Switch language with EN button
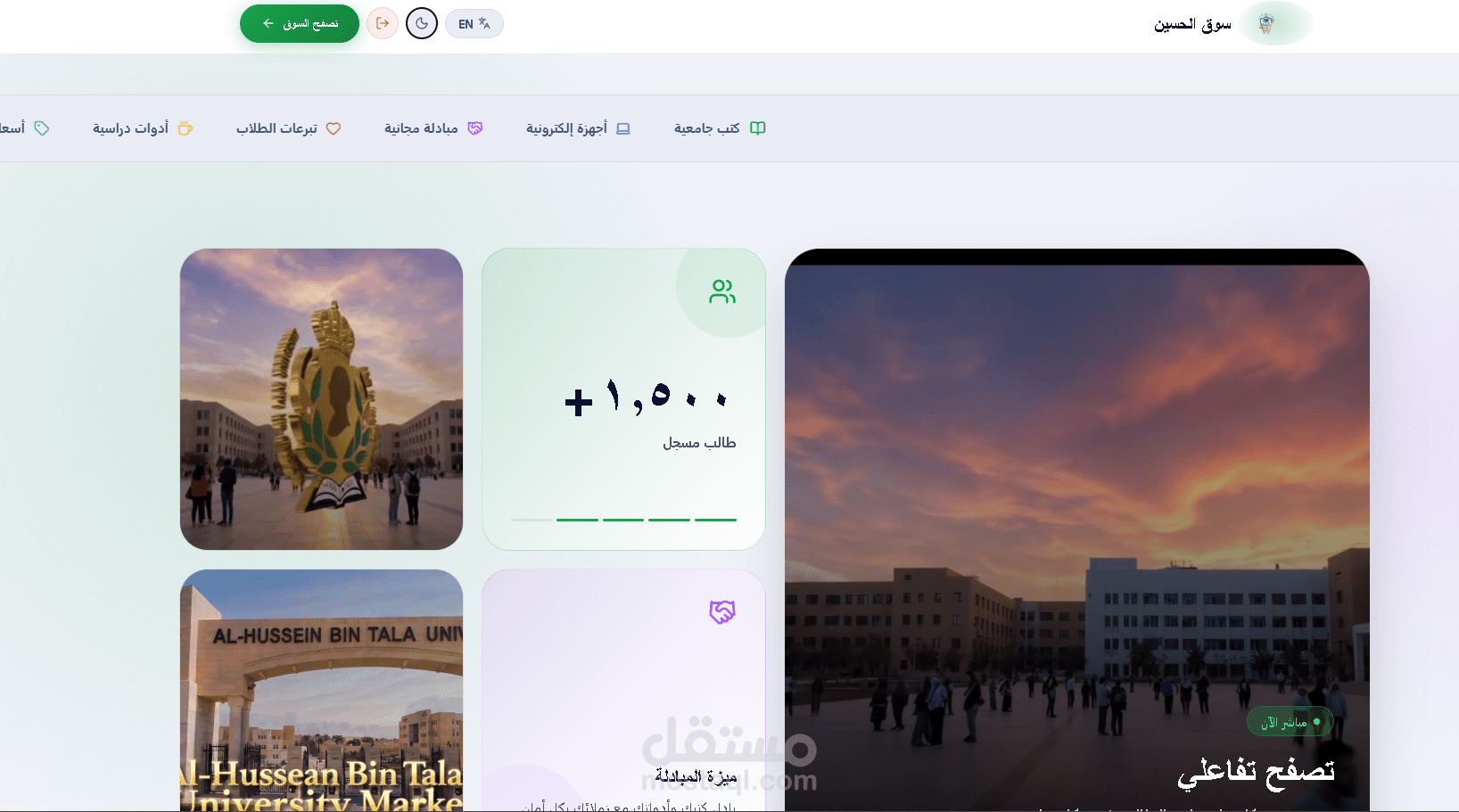 [x=474, y=24]
